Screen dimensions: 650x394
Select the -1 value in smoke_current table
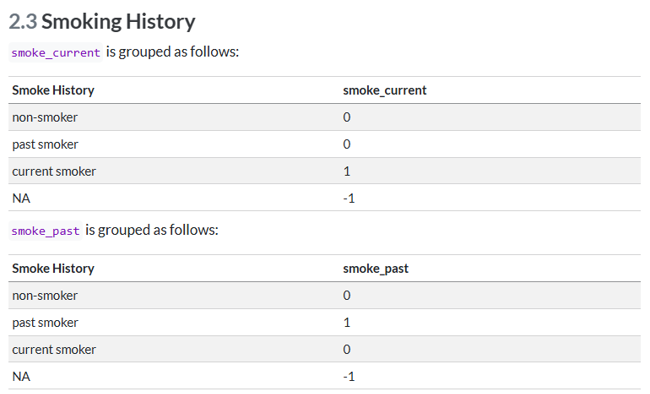349,199
